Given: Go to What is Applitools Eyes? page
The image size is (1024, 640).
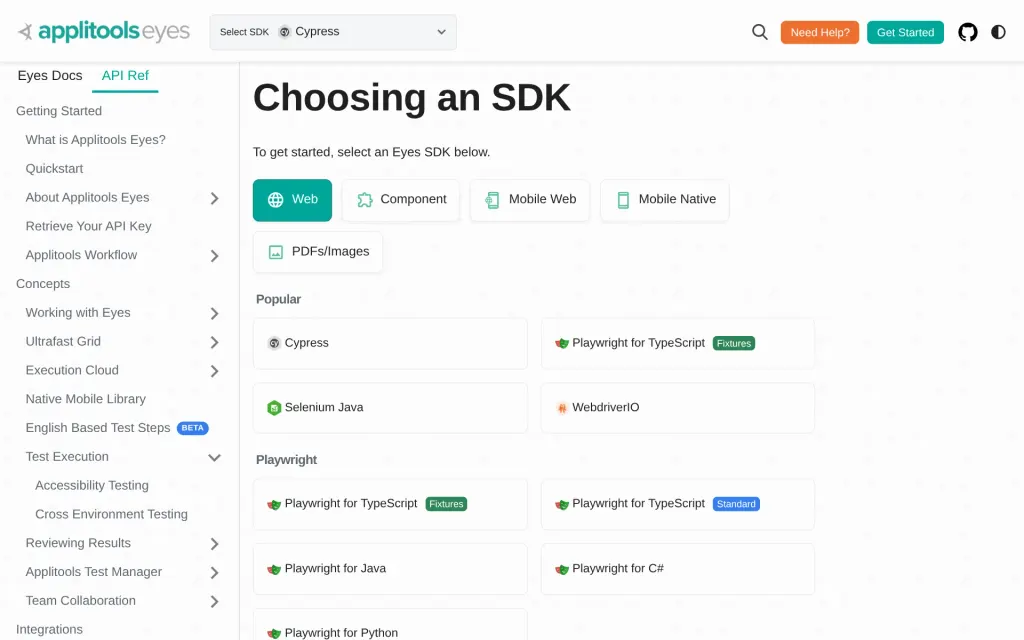Looking at the screenshot, I should coord(95,140).
